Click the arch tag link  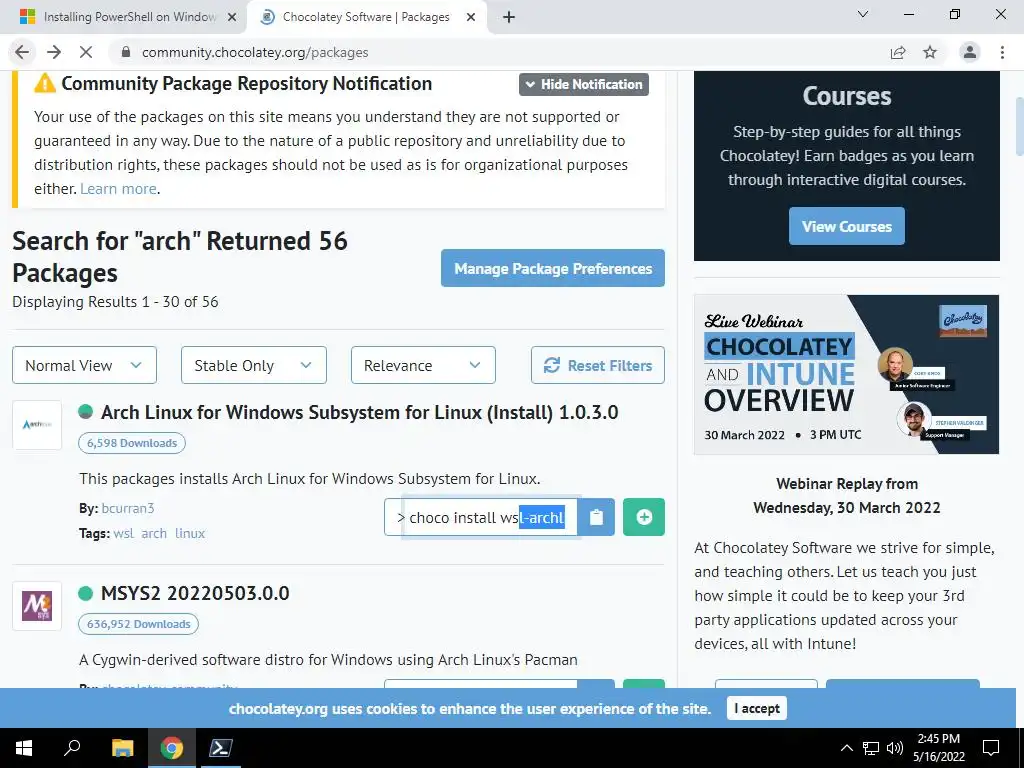coord(153,533)
